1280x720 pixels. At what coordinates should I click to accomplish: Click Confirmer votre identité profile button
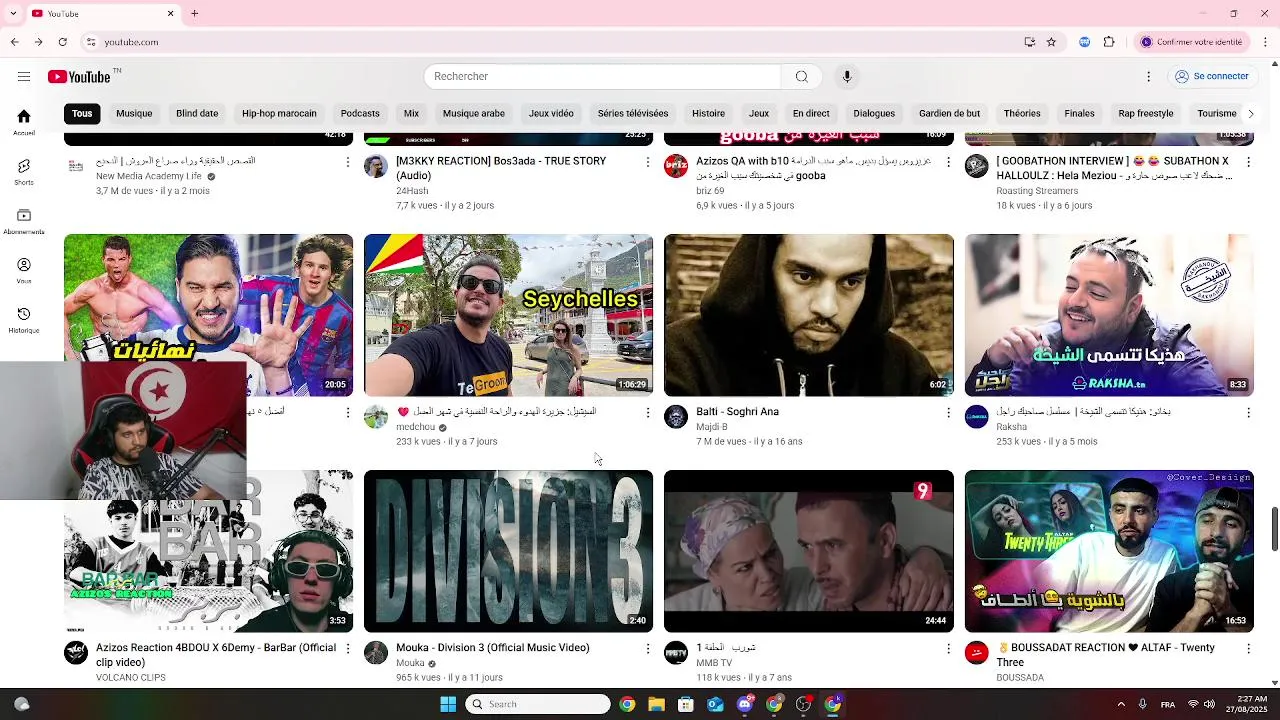pyautogui.click(x=1192, y=42)
